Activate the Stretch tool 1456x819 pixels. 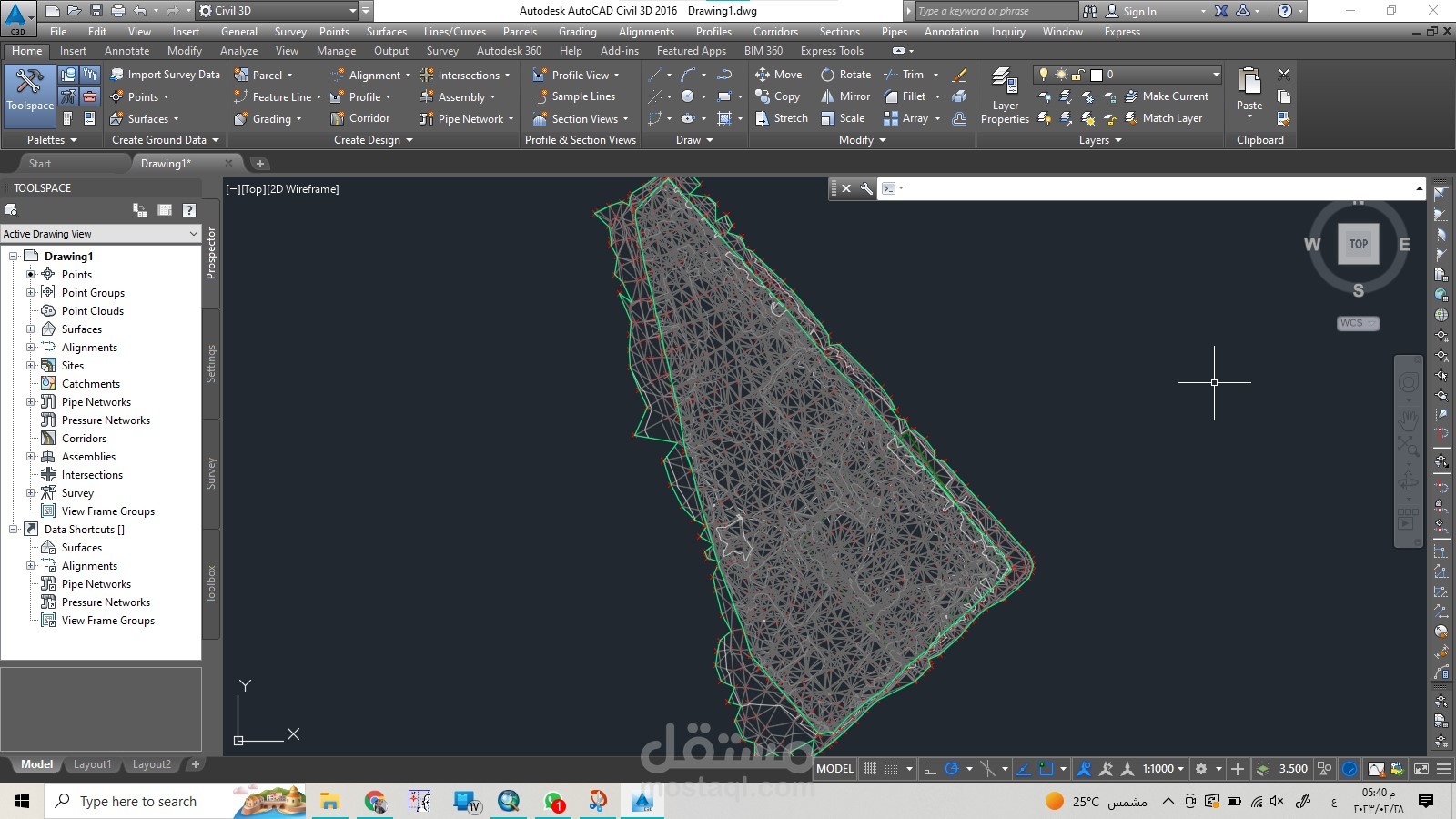[x=781, y=118]
